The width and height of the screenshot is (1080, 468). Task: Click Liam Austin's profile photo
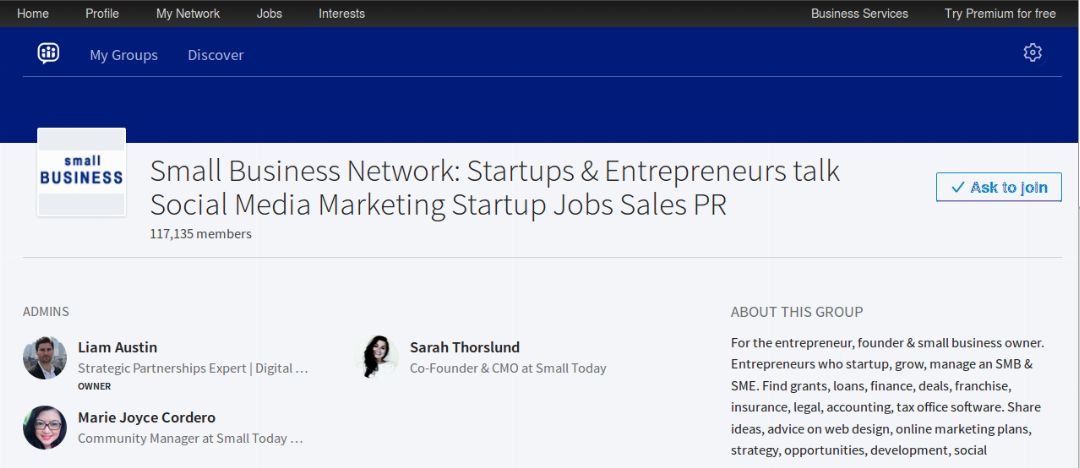click(x=45, y=357)
